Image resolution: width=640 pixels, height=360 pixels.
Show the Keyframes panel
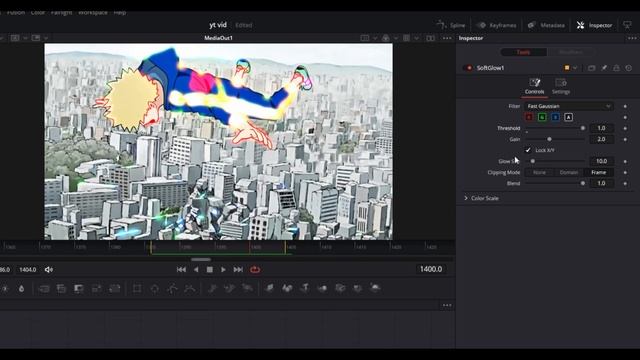tap(496, 25)
